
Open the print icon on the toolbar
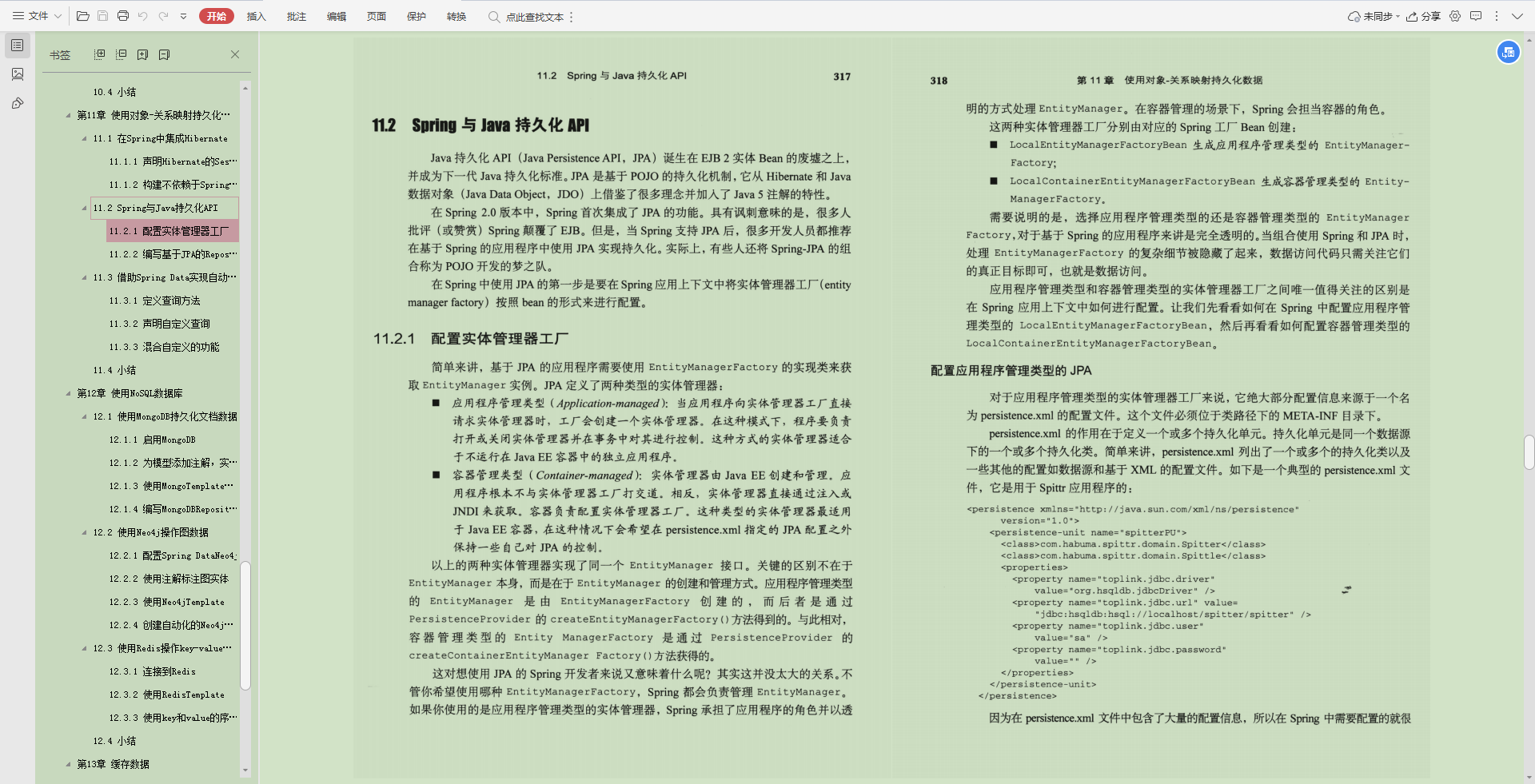pyautogui.click(x=123, y=16)
